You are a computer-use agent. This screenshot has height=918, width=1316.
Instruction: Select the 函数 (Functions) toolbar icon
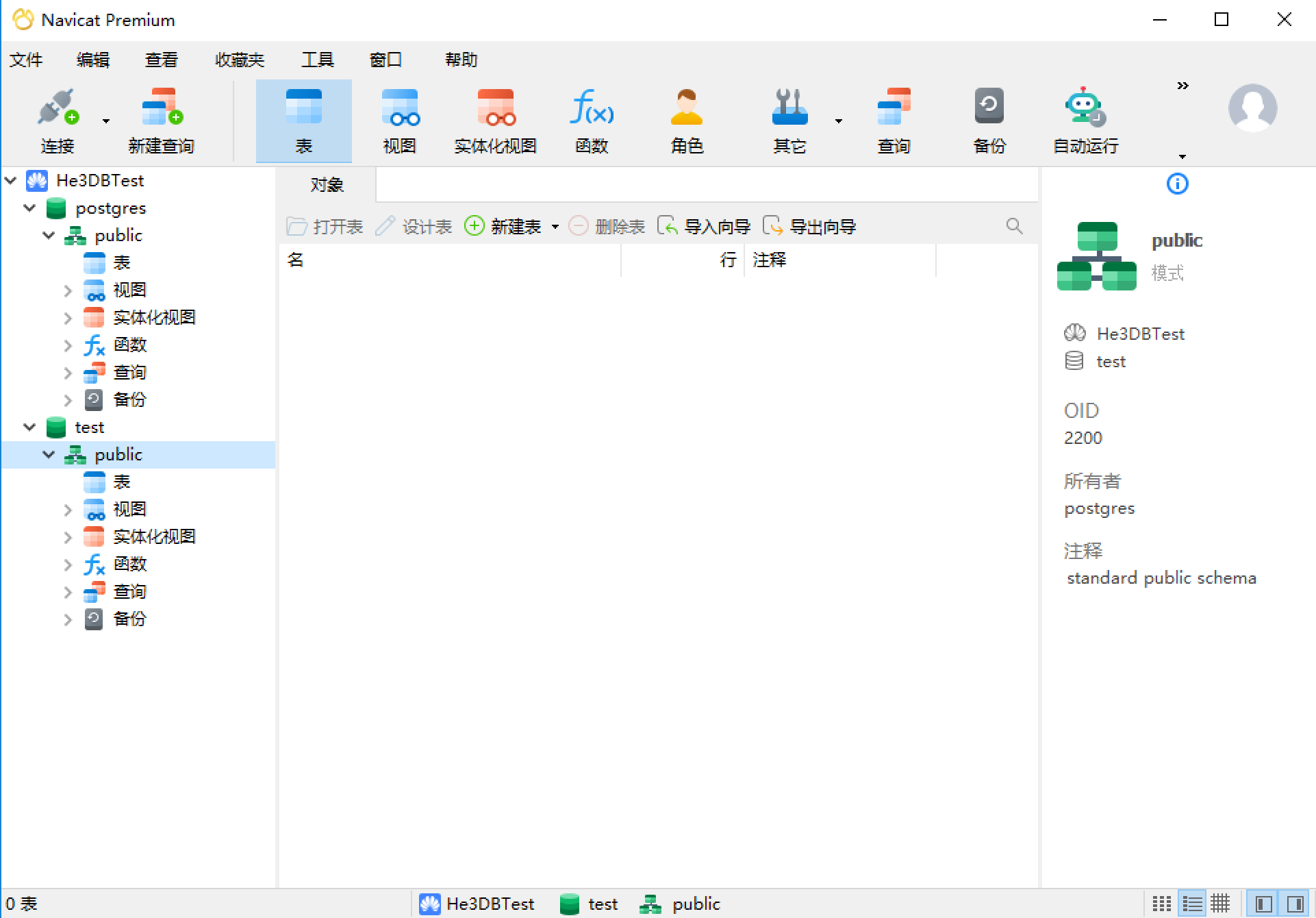[591, 120]
